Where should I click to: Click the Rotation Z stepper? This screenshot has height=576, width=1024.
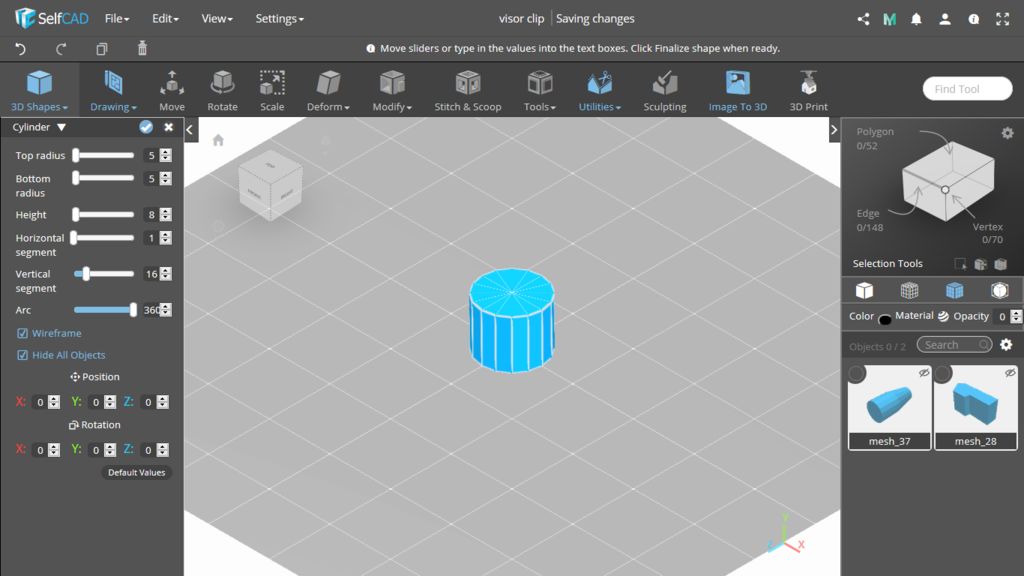[163, 450]
